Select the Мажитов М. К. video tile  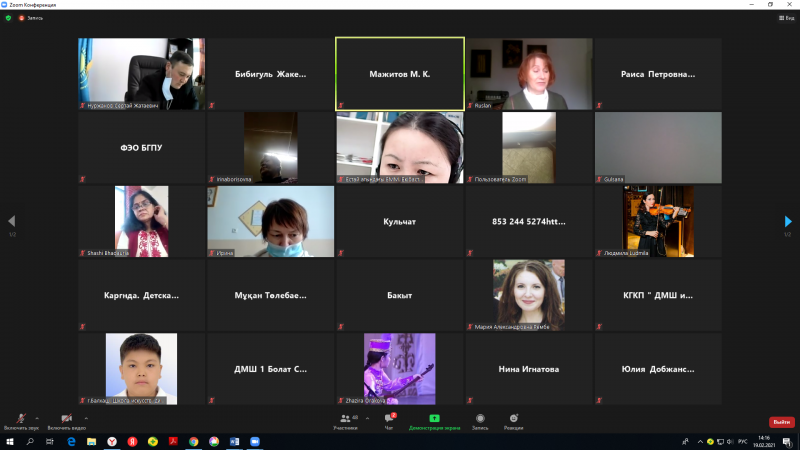pyautogui.click(x=400, y=74)
